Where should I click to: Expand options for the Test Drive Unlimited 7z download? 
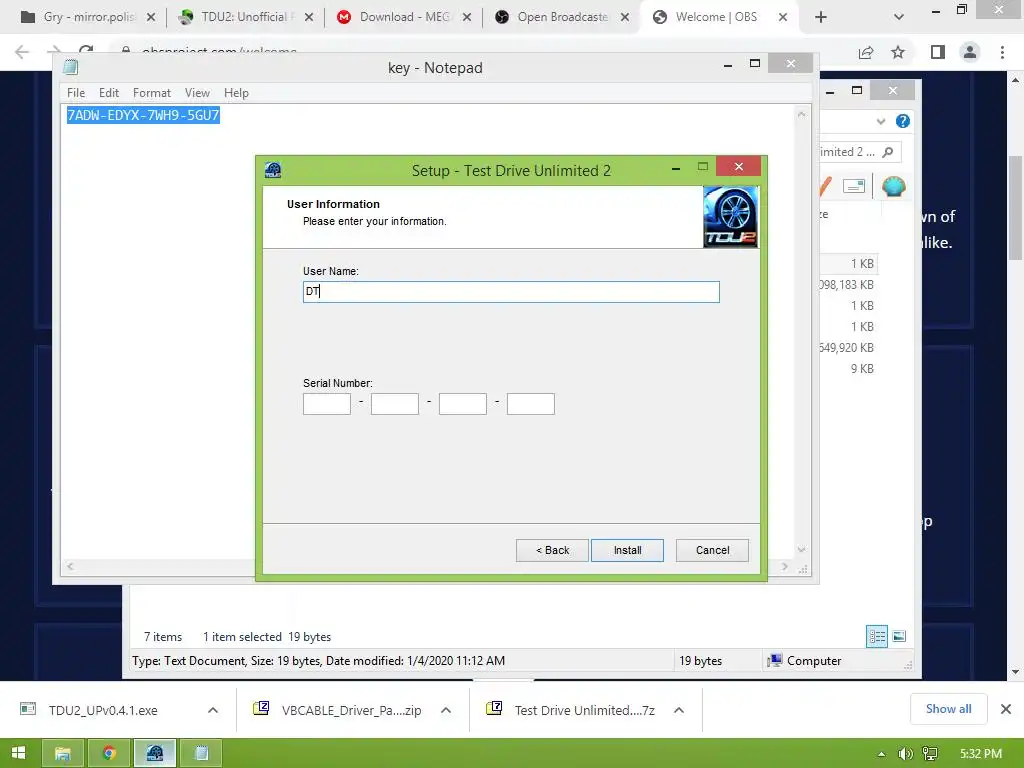tap(679, 710)
